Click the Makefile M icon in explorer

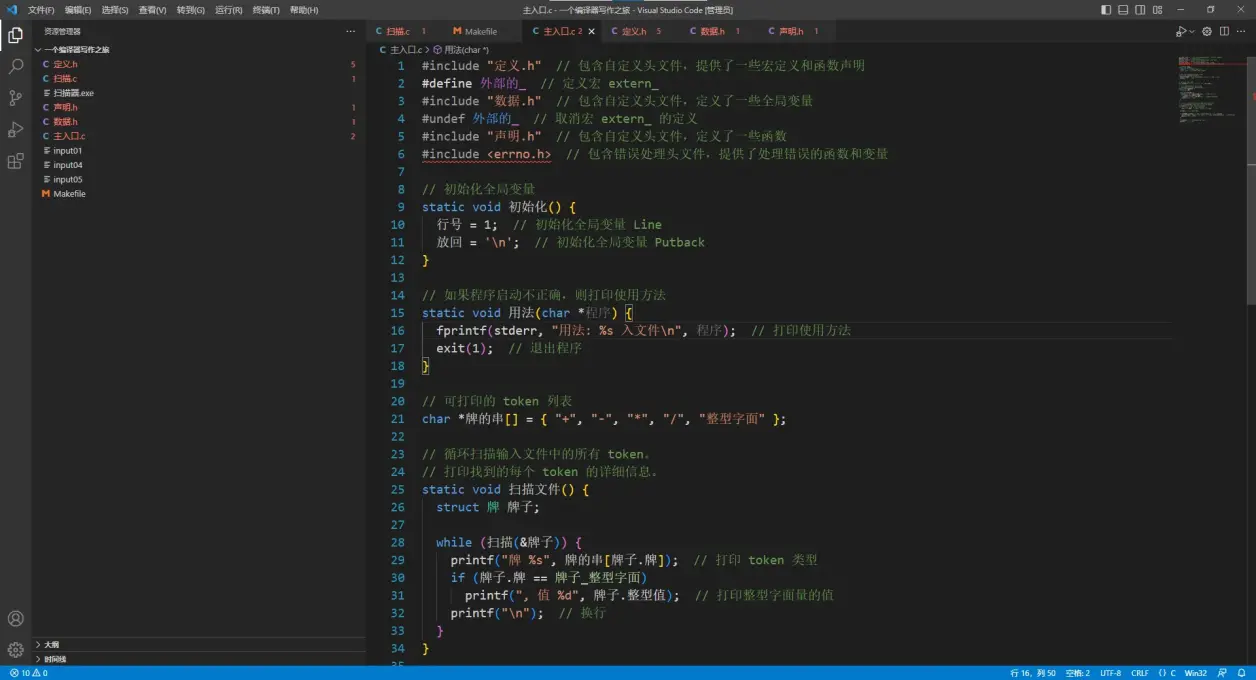46,194
